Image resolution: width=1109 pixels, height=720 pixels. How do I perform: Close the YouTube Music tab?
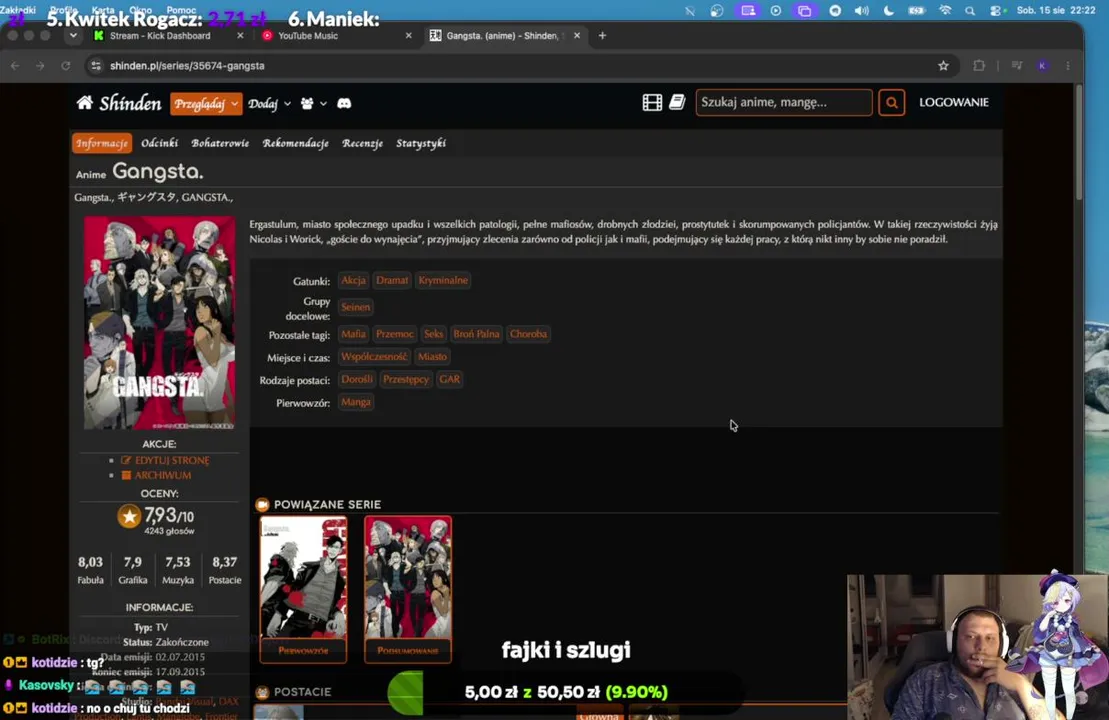(408, 35)
